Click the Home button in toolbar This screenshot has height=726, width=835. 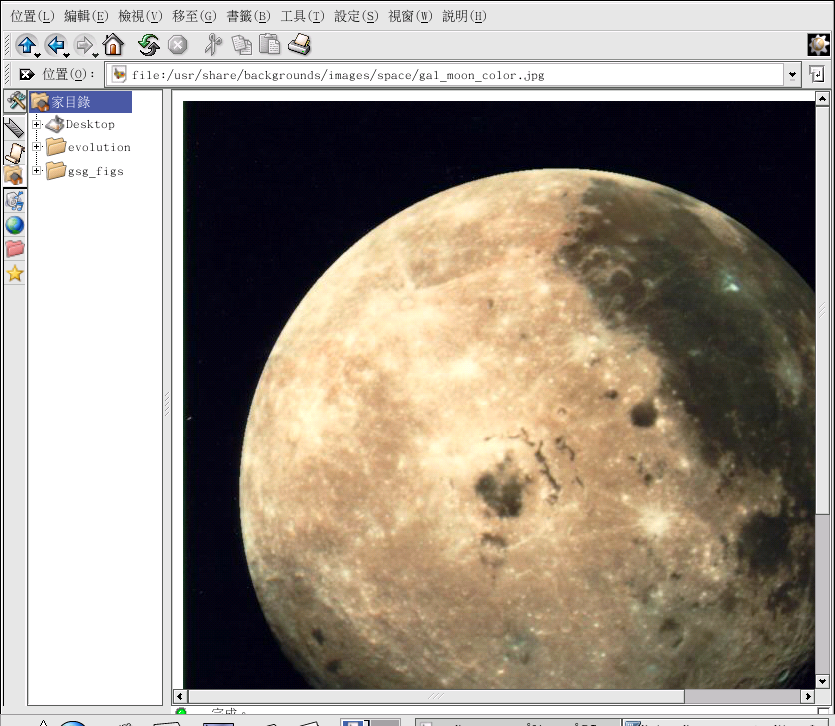pos(113,44)
